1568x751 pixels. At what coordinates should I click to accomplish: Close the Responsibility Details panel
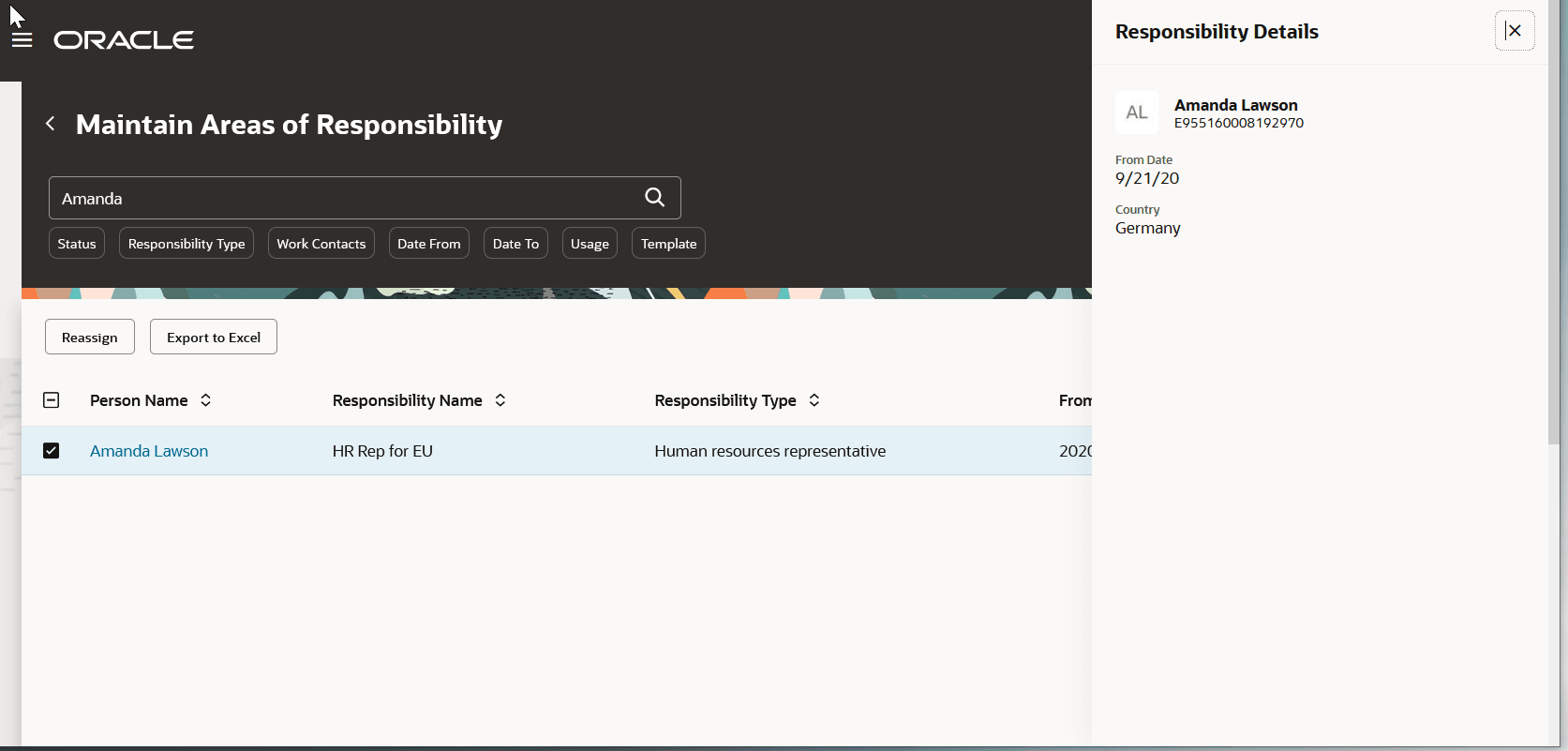coord(1514,31)
